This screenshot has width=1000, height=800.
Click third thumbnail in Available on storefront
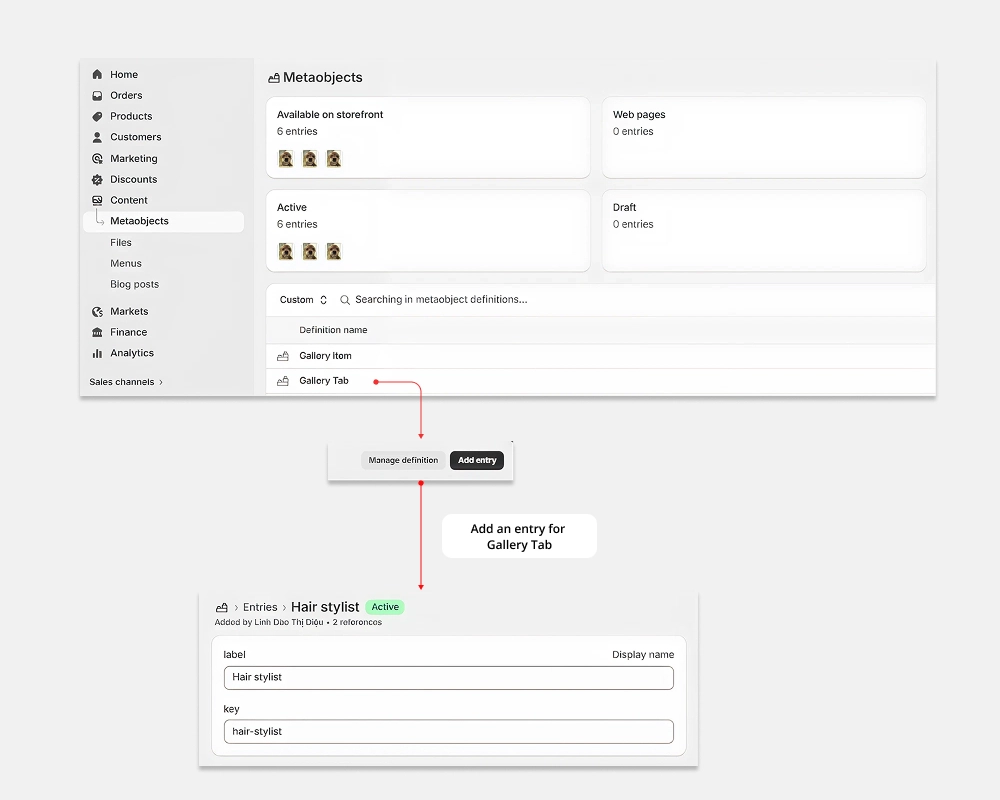click(334, 159)
